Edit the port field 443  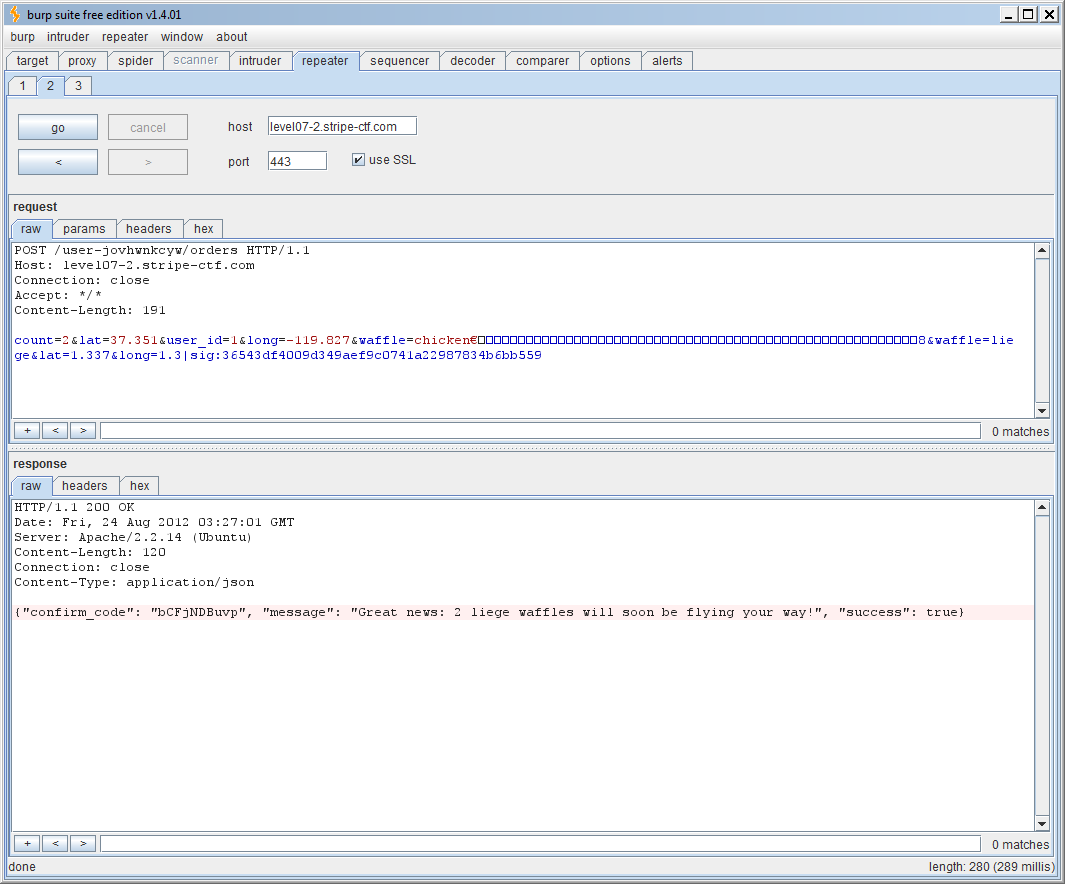[x=297, y=161]
